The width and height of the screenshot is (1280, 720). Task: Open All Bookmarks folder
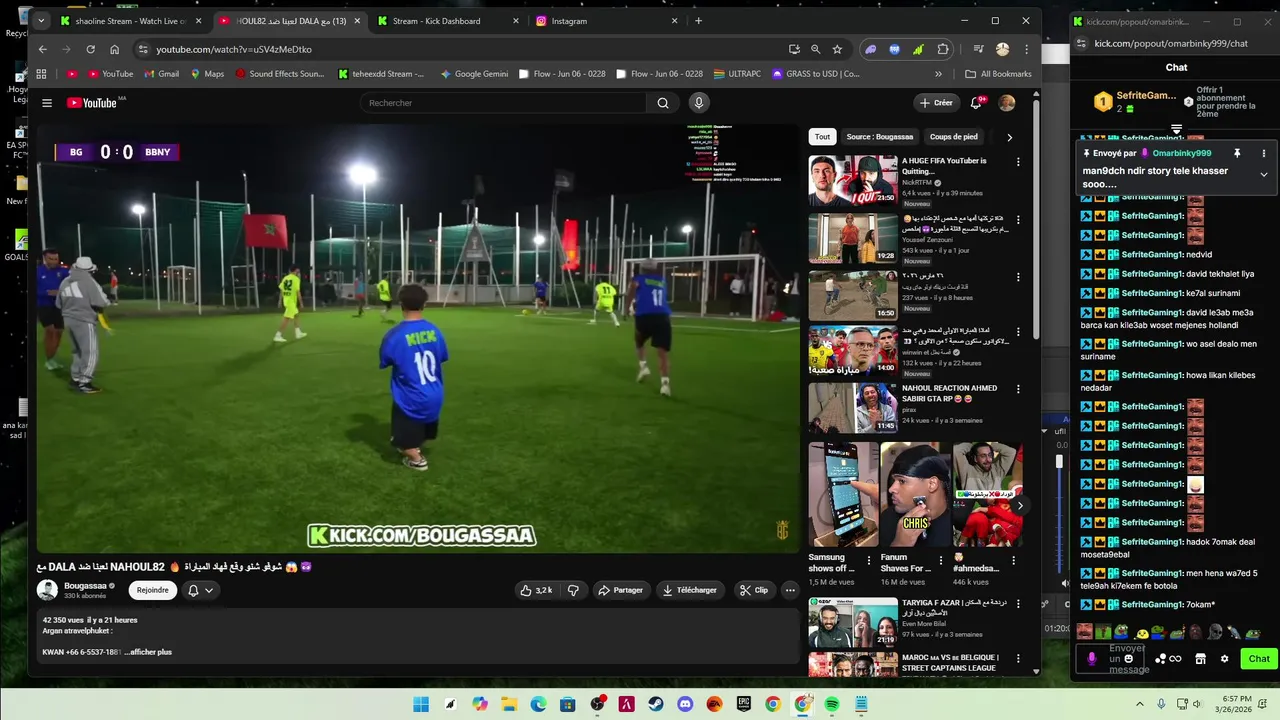point(998,73)
